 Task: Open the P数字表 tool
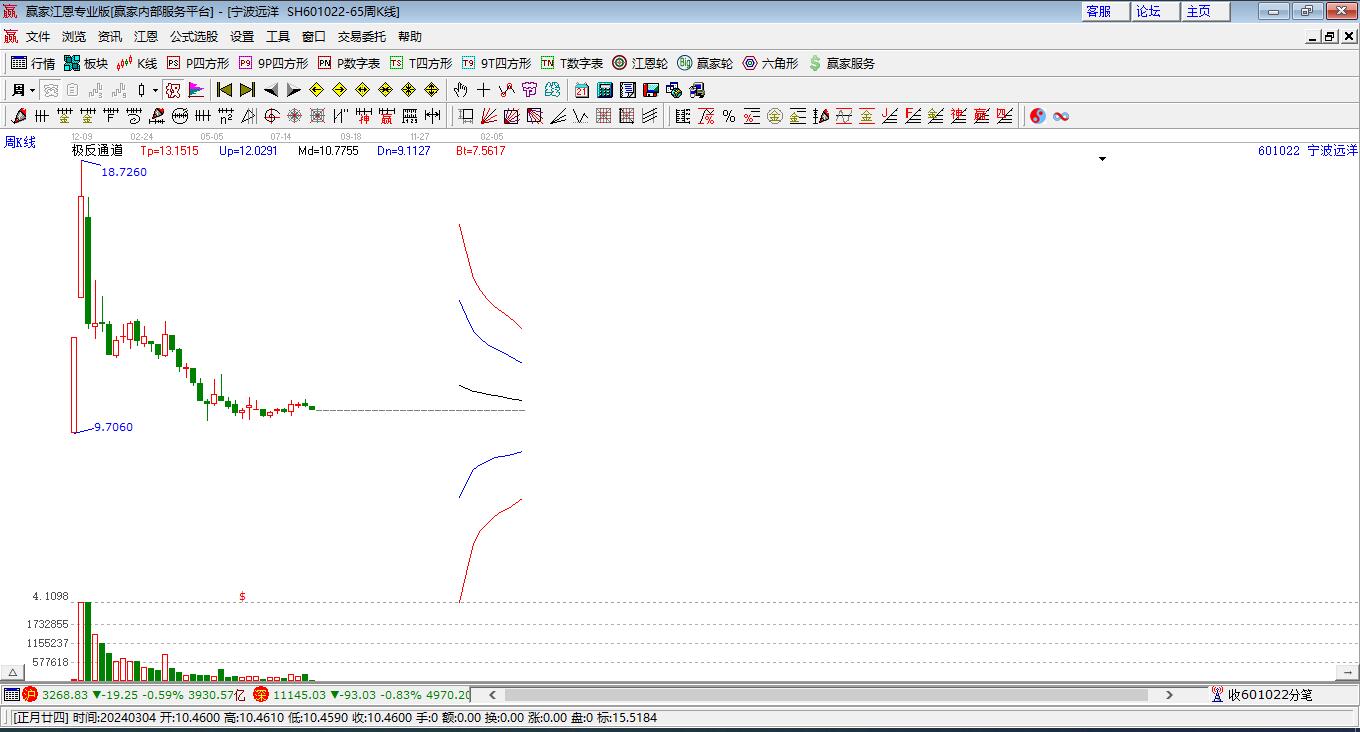(x=349, y=63)
